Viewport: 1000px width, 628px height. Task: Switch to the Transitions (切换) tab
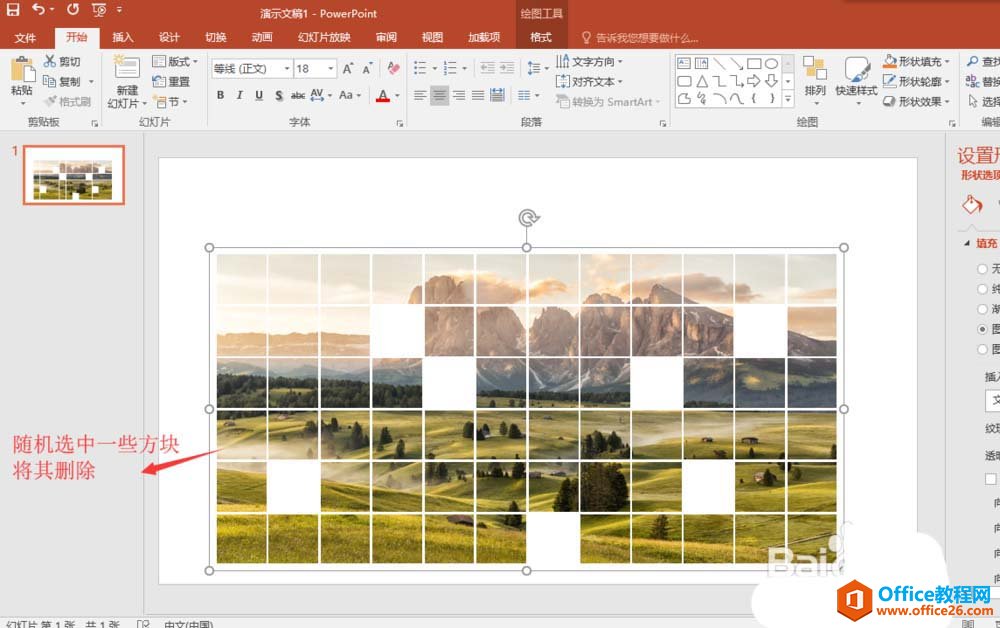click(216, 37)
